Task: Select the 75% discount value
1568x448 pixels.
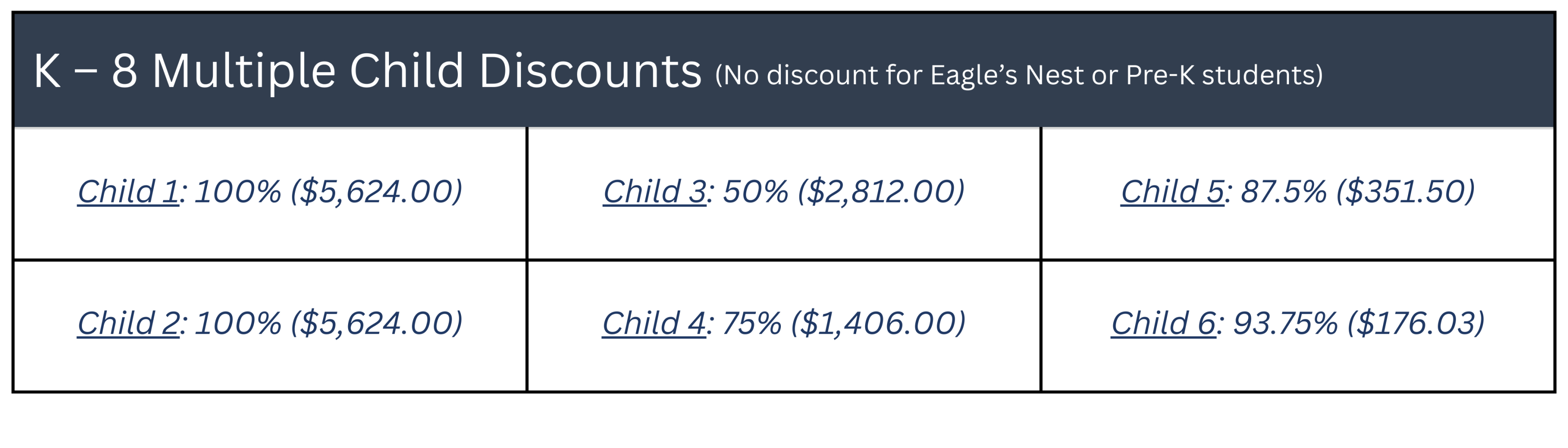Action: pos(752,323)
